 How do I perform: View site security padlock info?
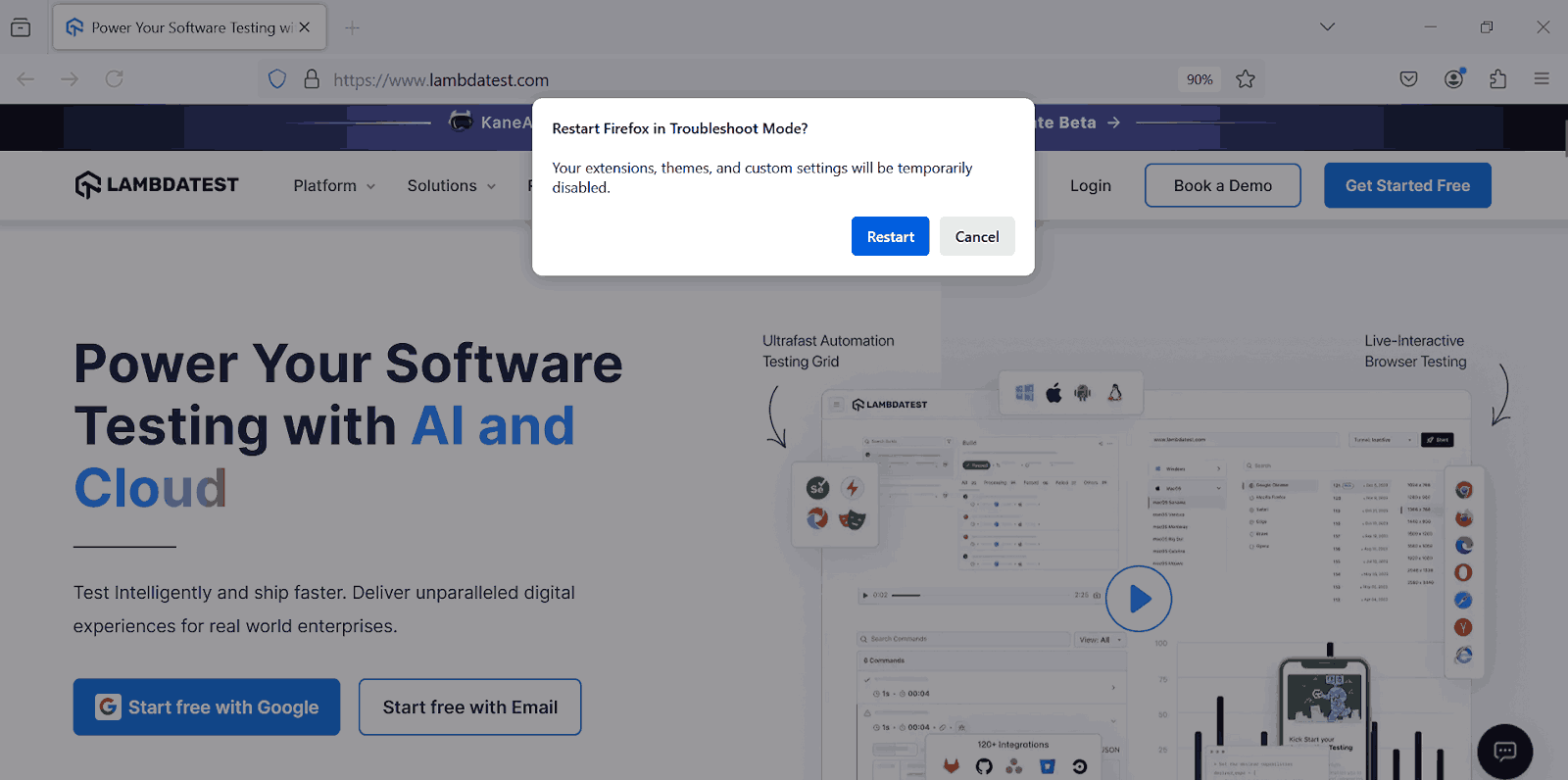tap(312, 79)
